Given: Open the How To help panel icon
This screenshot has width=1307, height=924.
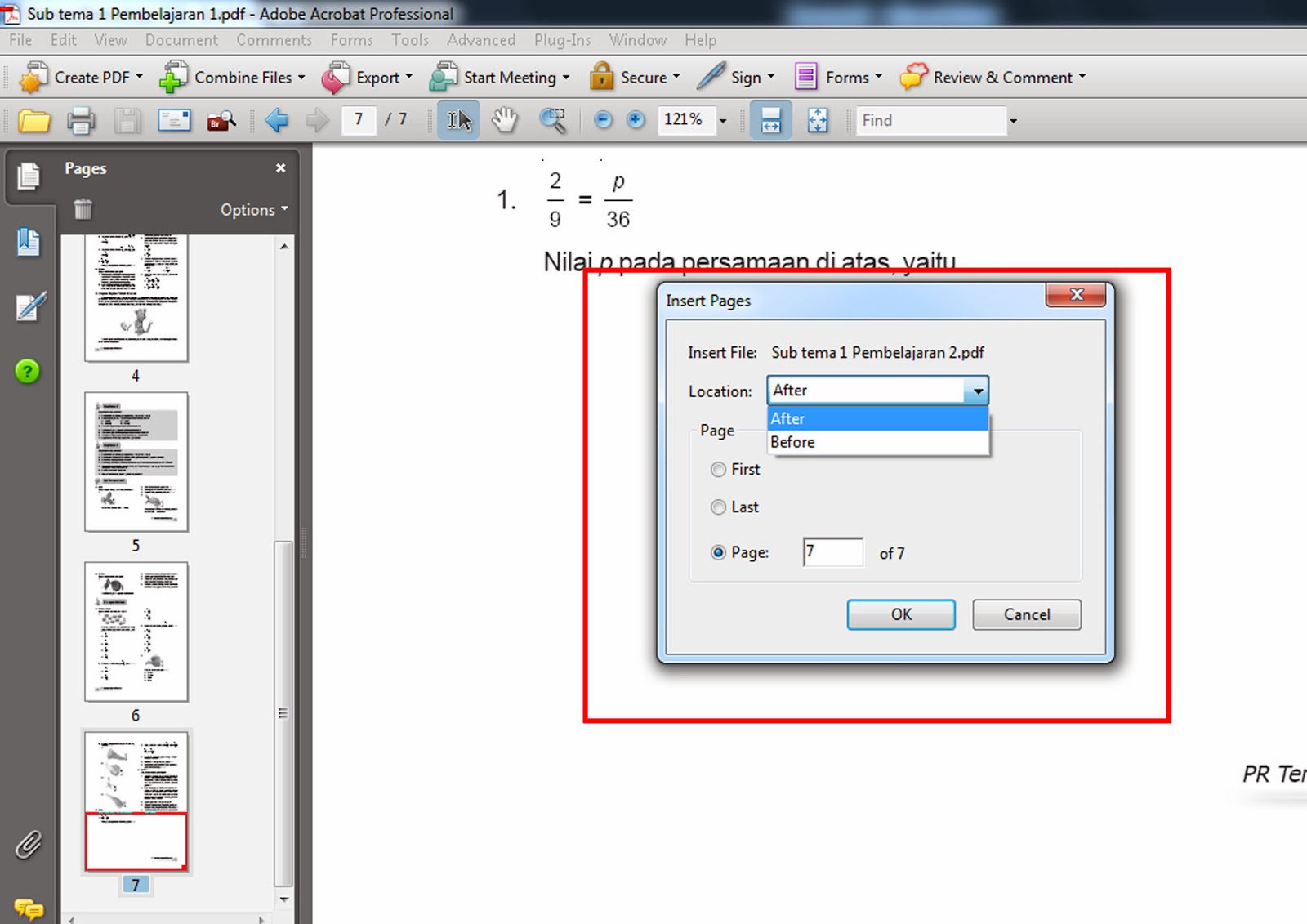Looking at the screenshot, I should coord(27,372).
